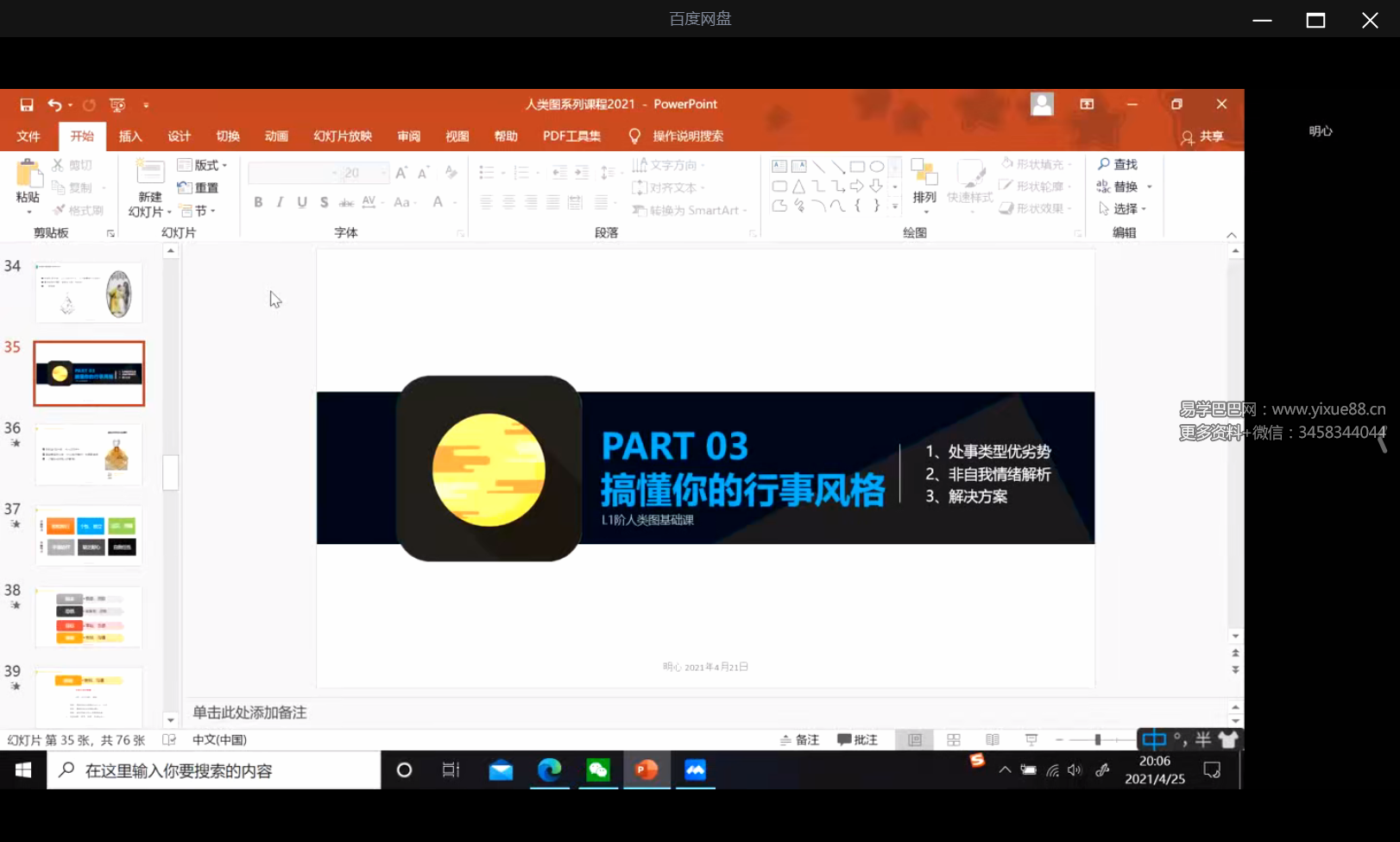
Task: Click 替换 (Replace) in the editing group
Action: [x=1125, y=186]
